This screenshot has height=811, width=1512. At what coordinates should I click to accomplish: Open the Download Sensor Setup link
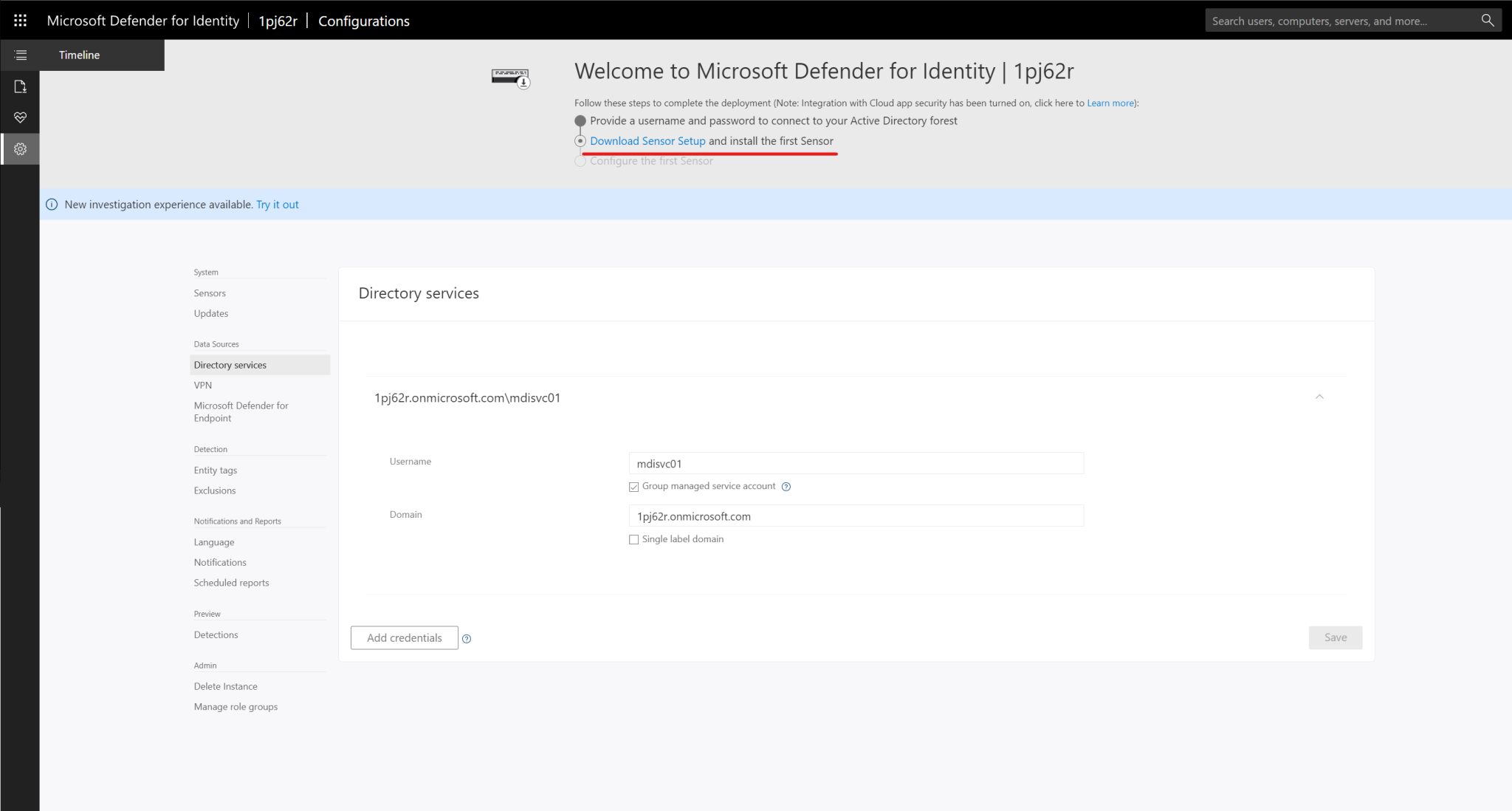(x=647, y=140)
